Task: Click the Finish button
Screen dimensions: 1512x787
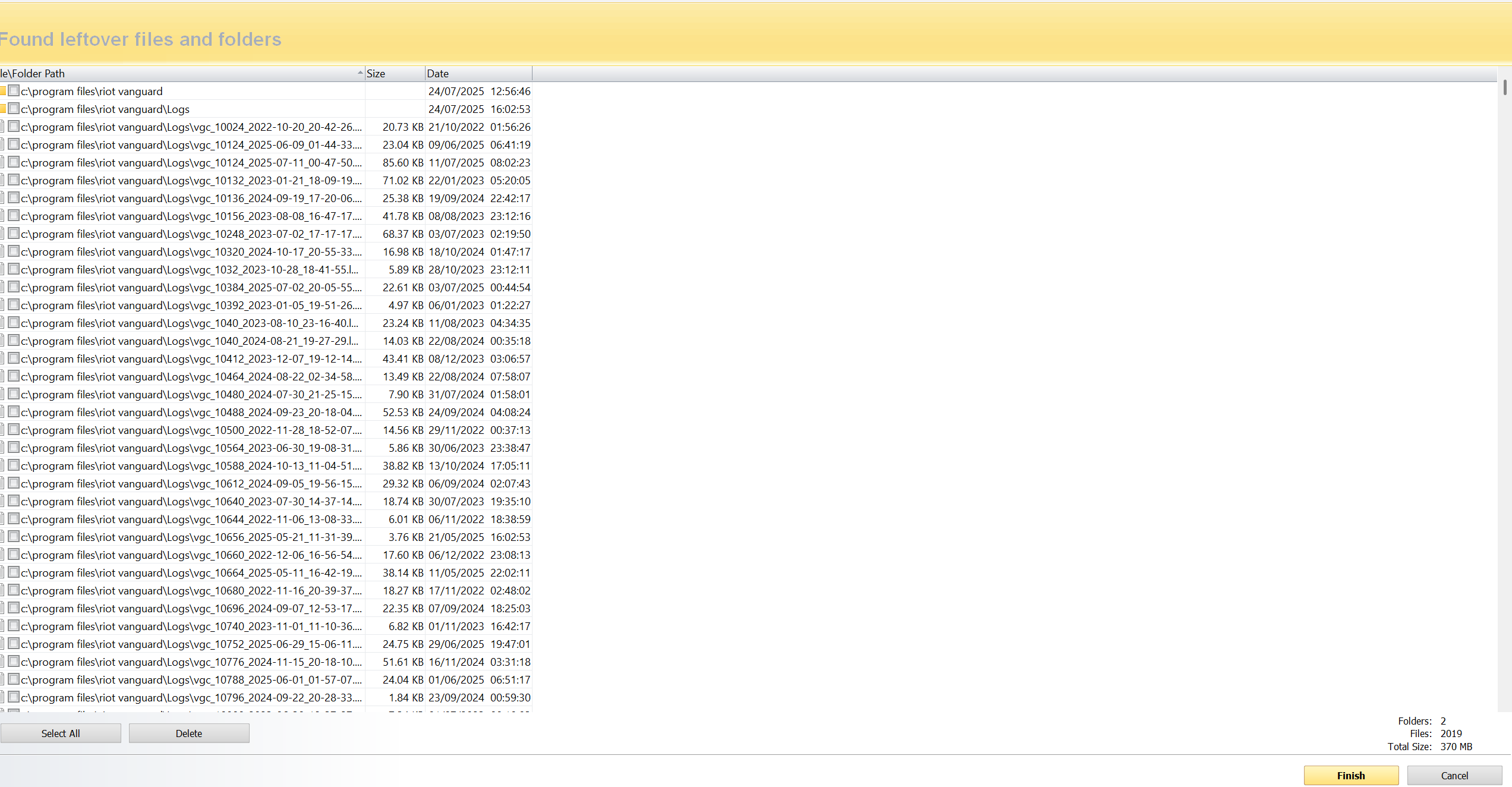Action: point(1351,776)
